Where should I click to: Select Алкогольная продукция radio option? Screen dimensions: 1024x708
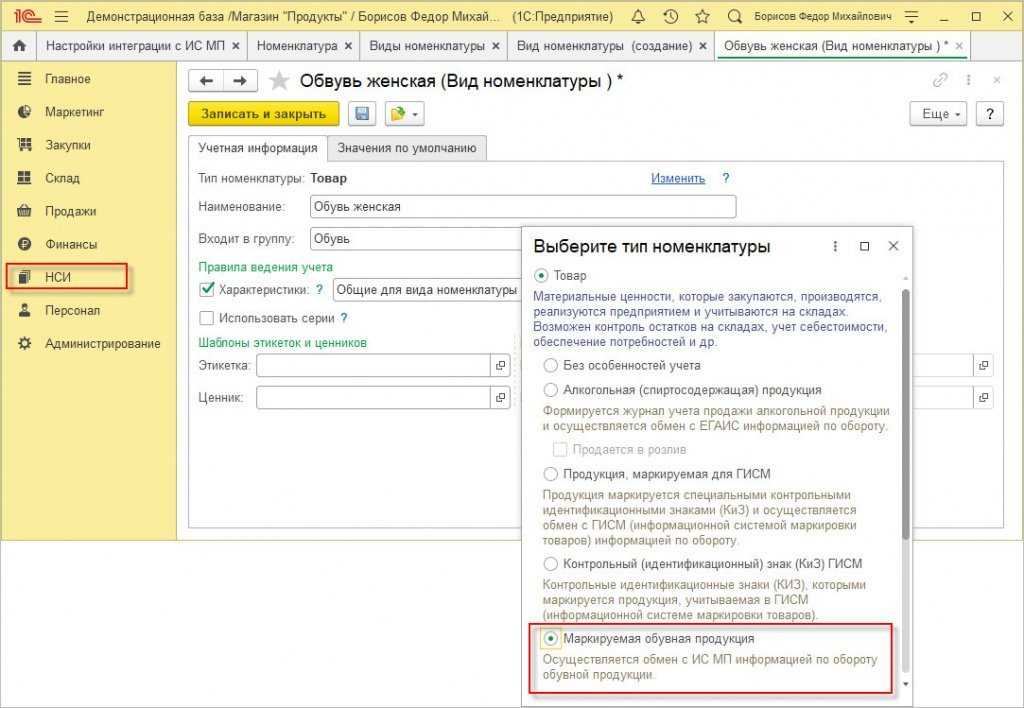tap(550, 390)
